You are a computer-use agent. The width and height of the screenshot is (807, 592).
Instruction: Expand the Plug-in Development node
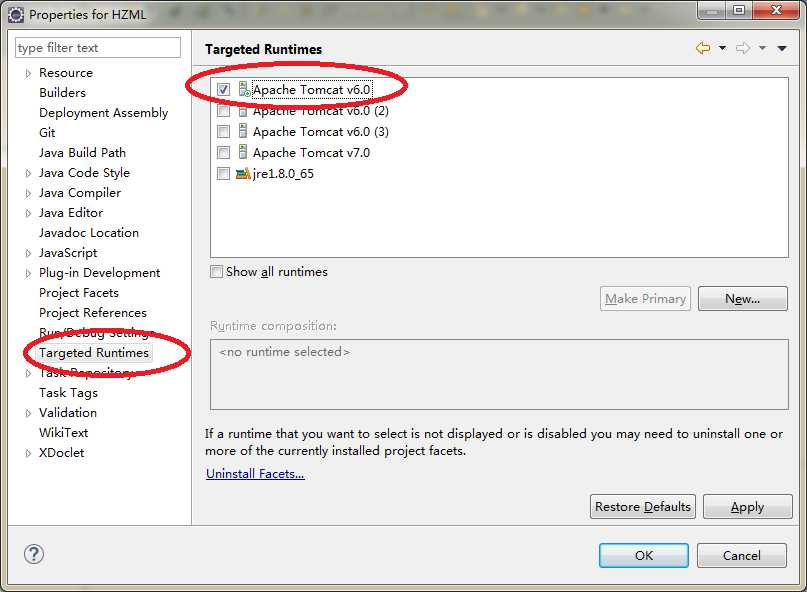[28, 273]
